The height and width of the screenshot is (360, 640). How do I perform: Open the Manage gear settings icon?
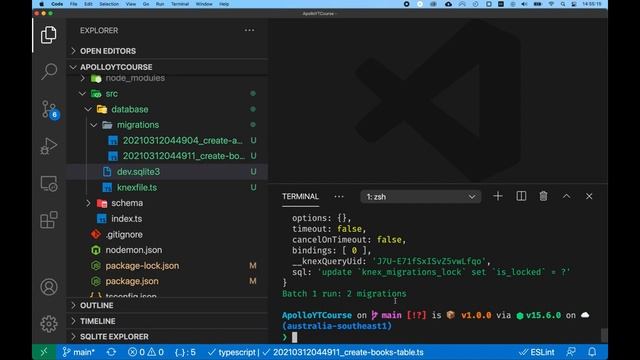pos(49,324)
